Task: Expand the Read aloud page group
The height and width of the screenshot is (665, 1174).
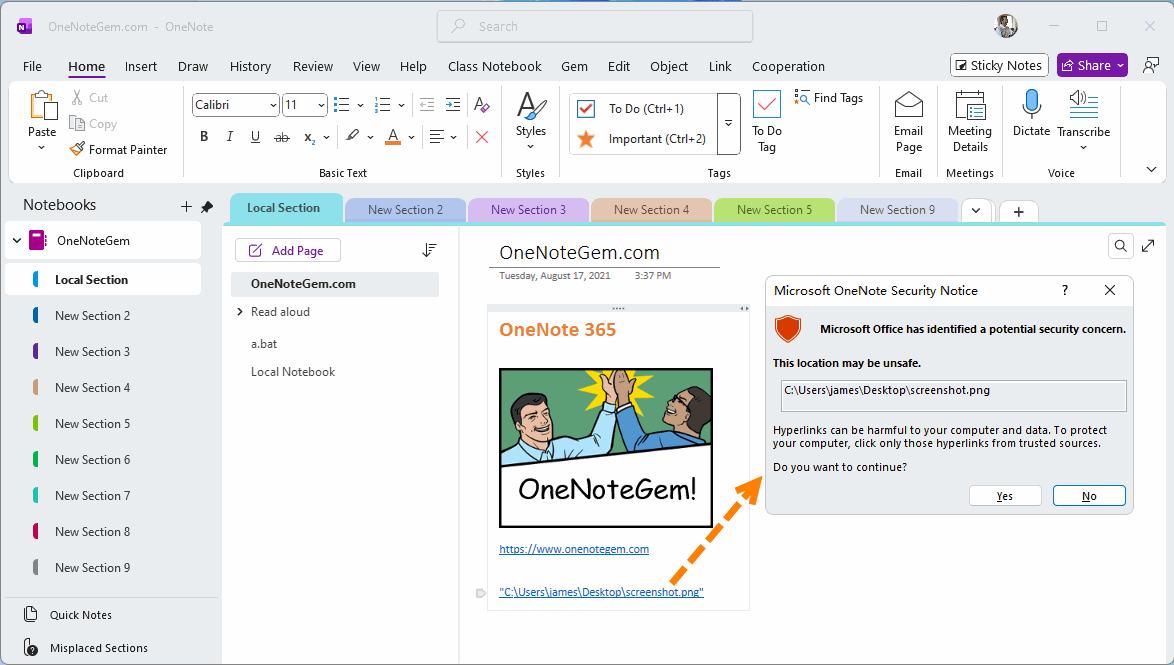Action: [240, 311]
